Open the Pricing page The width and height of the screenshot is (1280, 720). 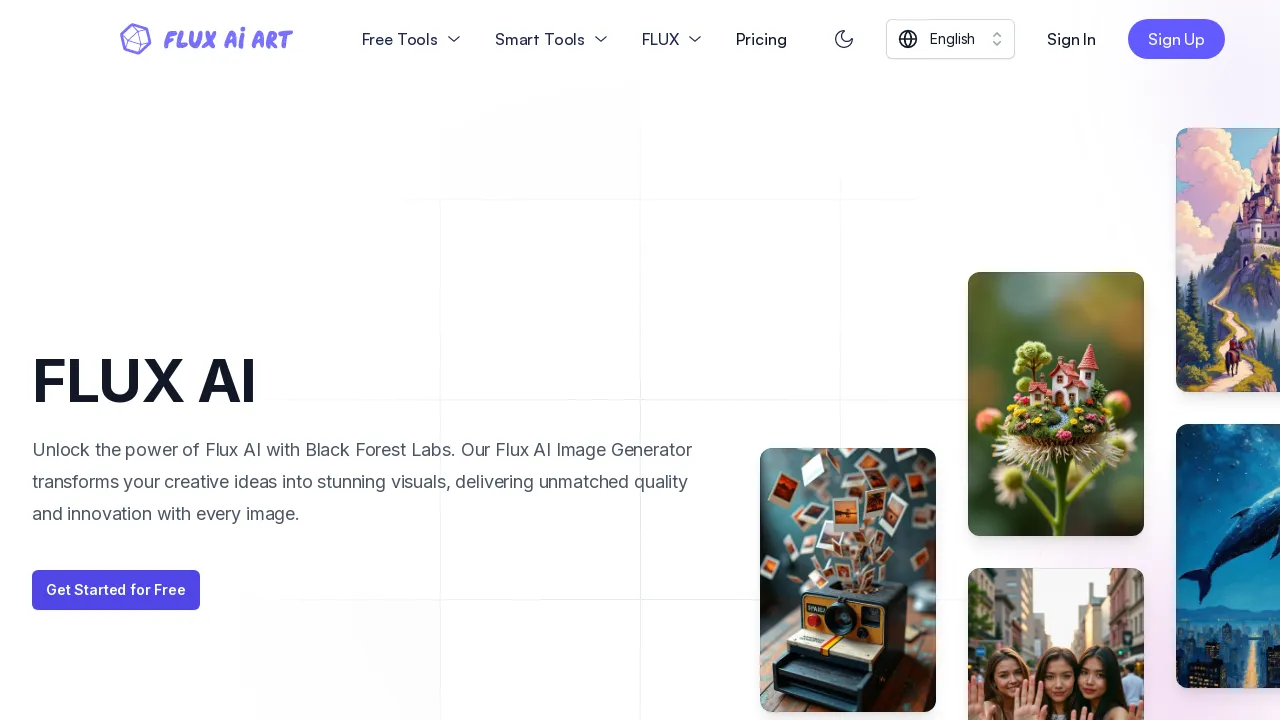coord(761,39)
